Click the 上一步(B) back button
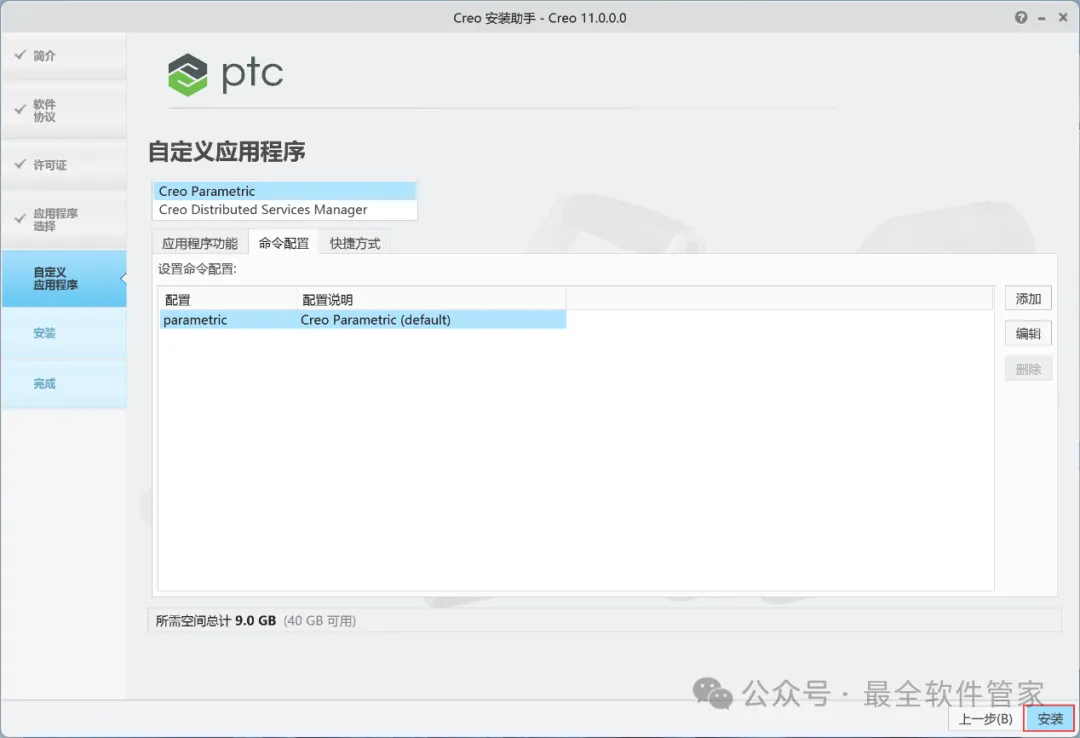 [x=986, y=719]
